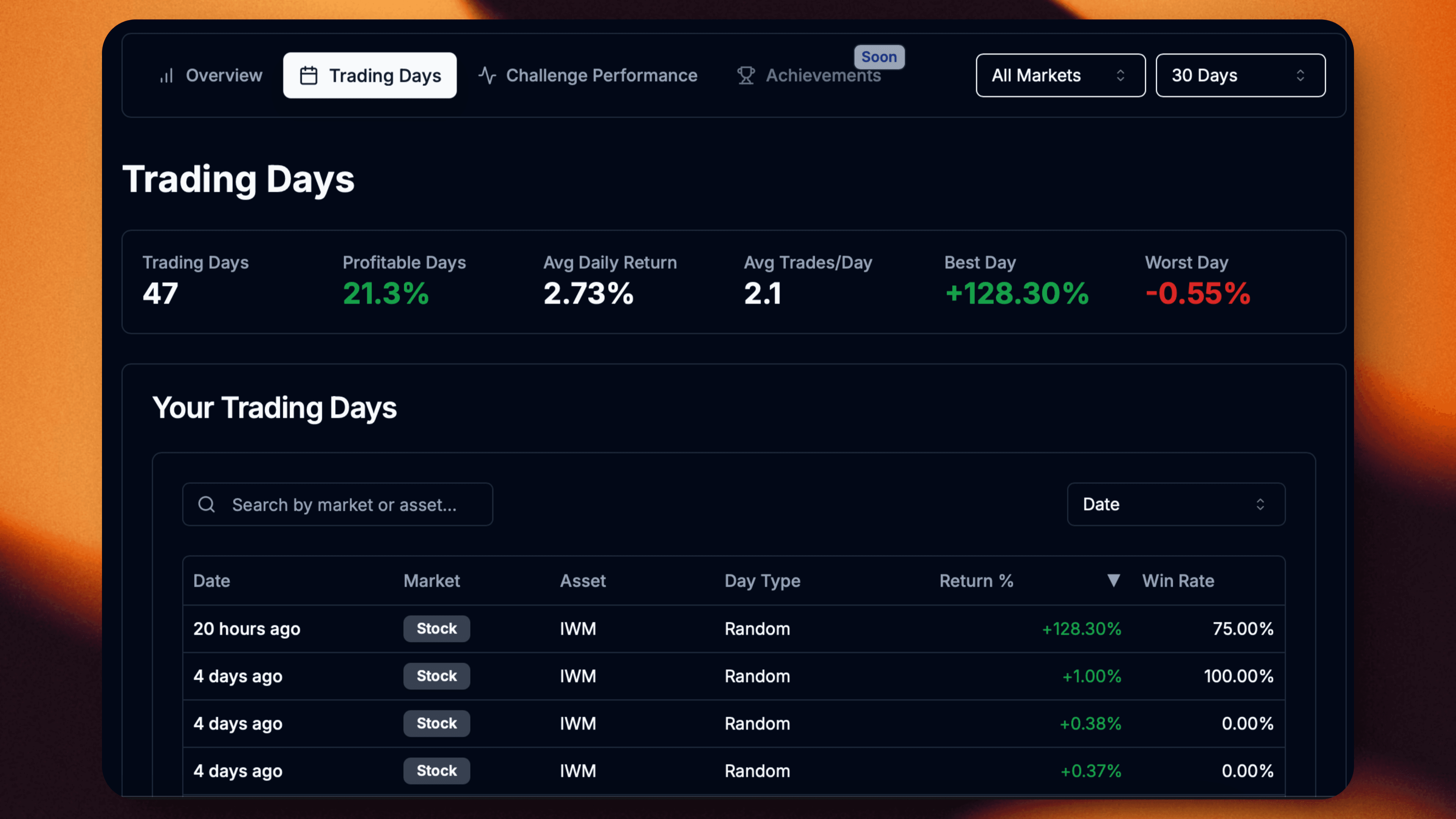
Task: Click the magnifier icon in search field
Action: 207,504
